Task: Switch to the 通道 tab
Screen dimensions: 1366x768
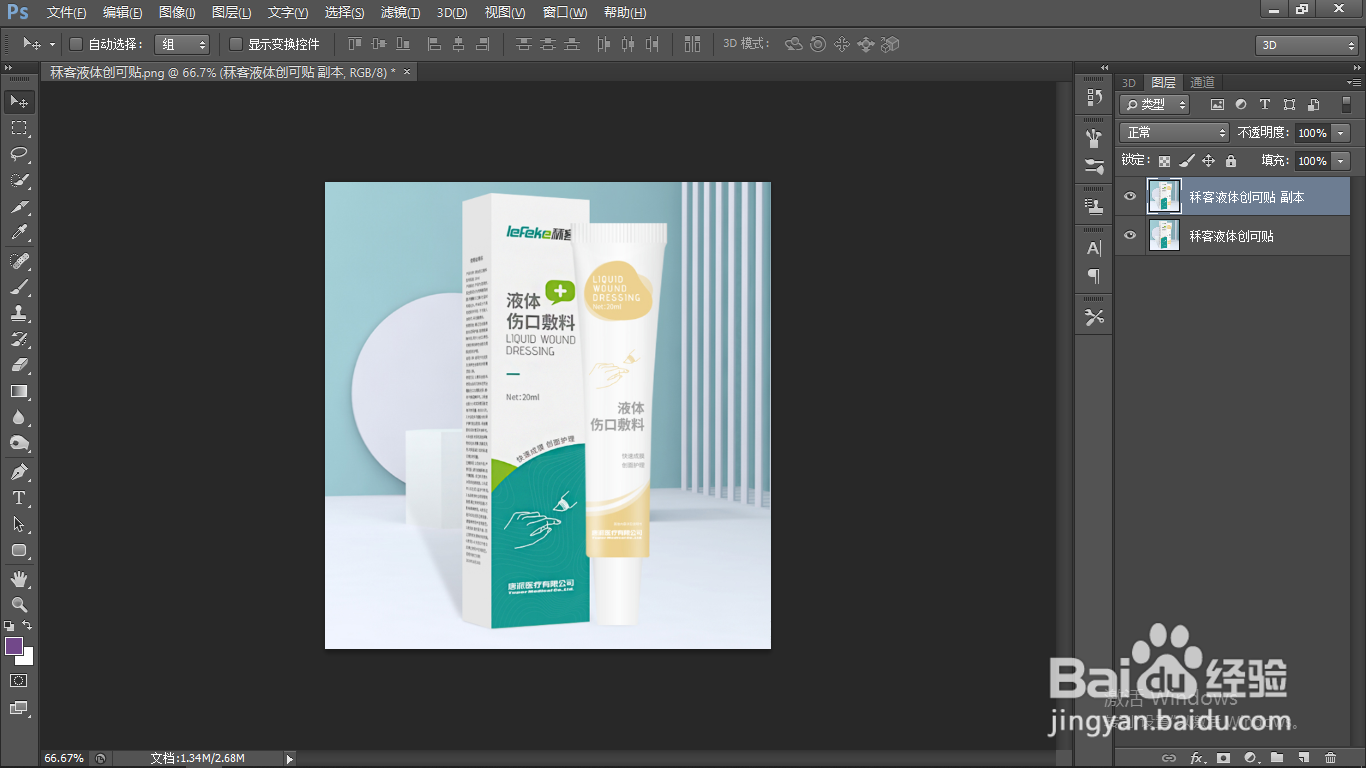Action: pos(1202,82)
